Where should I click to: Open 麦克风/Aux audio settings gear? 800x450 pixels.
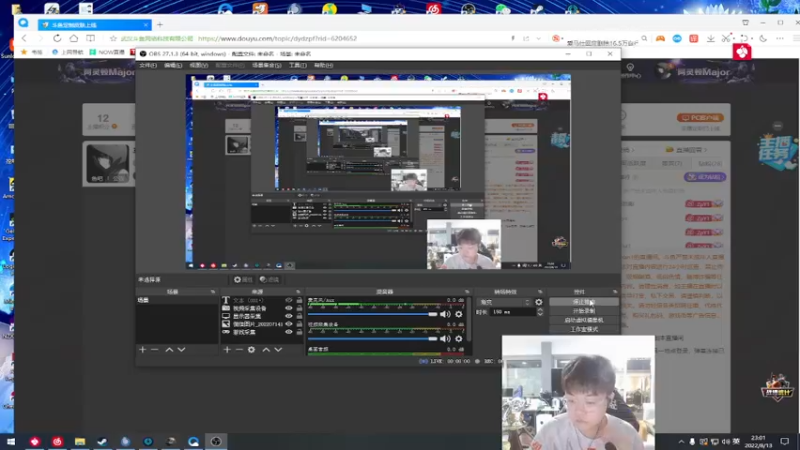point(459,314)
